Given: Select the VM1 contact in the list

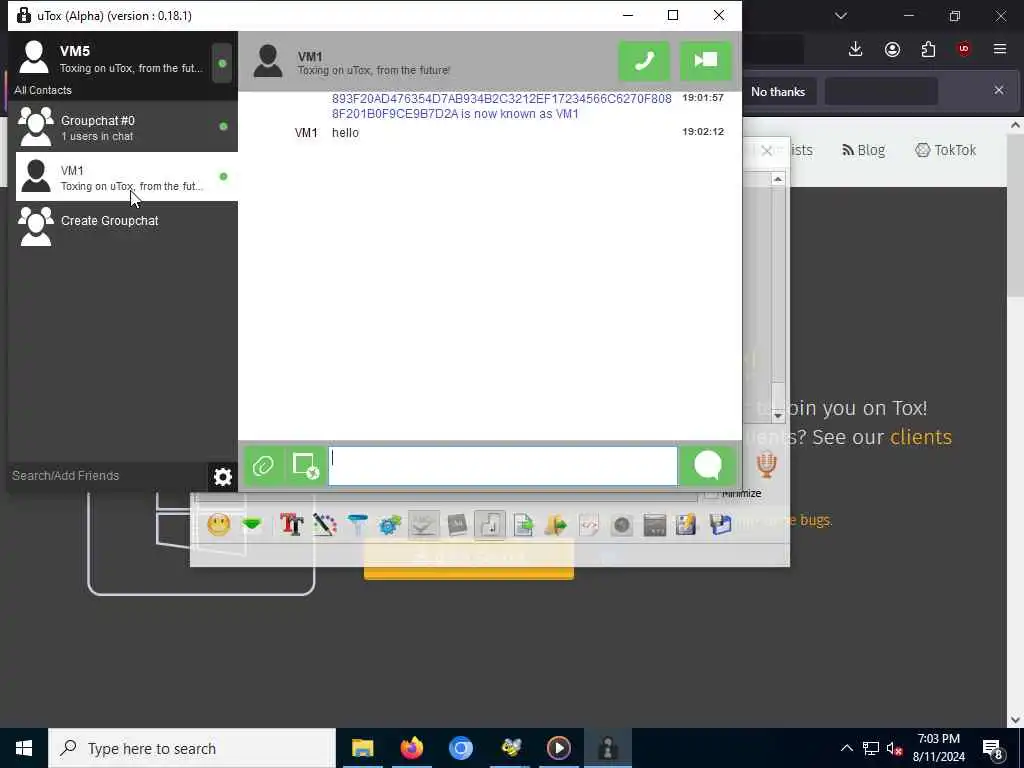Looking at the screenshot, I should click(127, 176).
